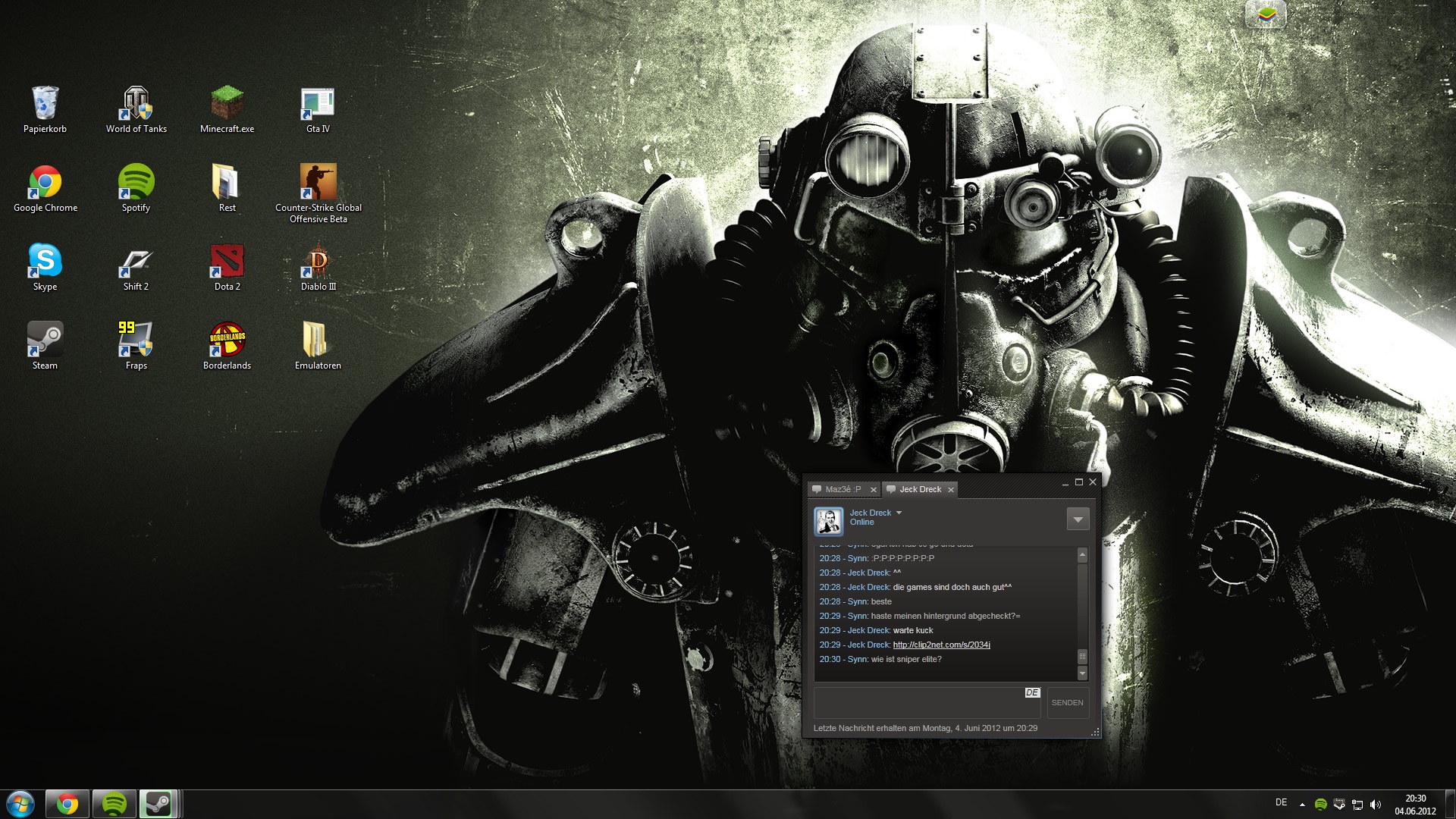This screenshot has width=1456, height=819.
Task: Open Diablo III desktop shortcut
Action: 318,262
